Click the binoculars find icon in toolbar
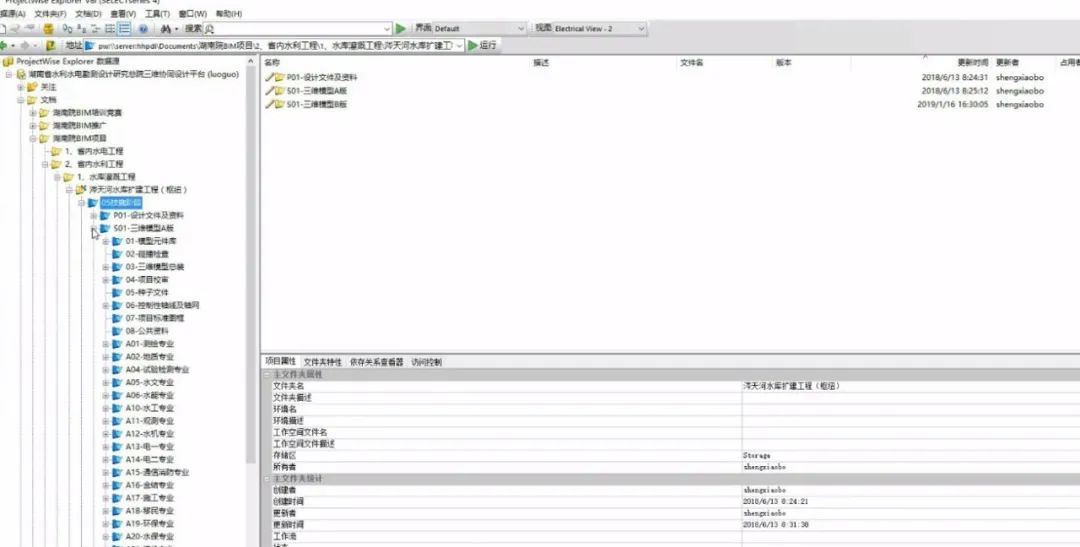1080x547 pixels. [164, 29]
